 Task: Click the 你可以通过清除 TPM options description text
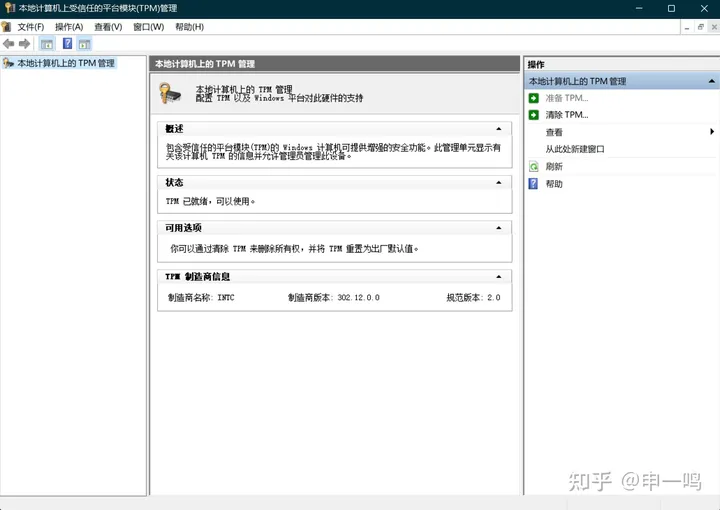[x=294, y=249]
